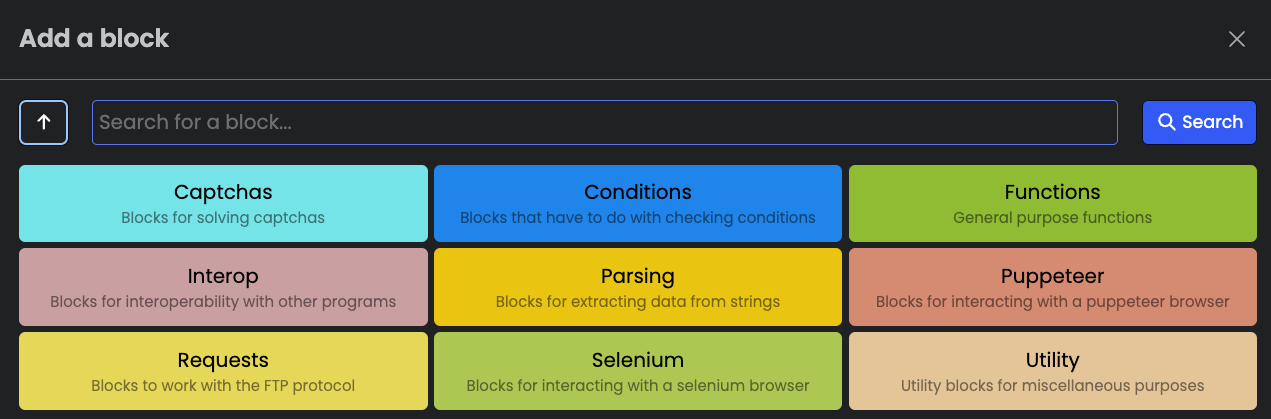This screenshot has height=419, width=1271.
Task: Focus the Search for a block field
Action: coord(605,122)
